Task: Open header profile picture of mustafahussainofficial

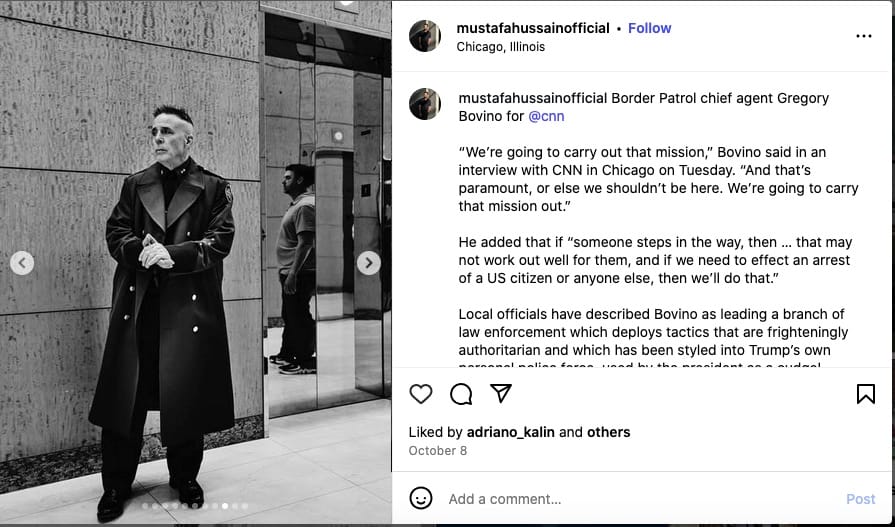Action: coord(425,36)
